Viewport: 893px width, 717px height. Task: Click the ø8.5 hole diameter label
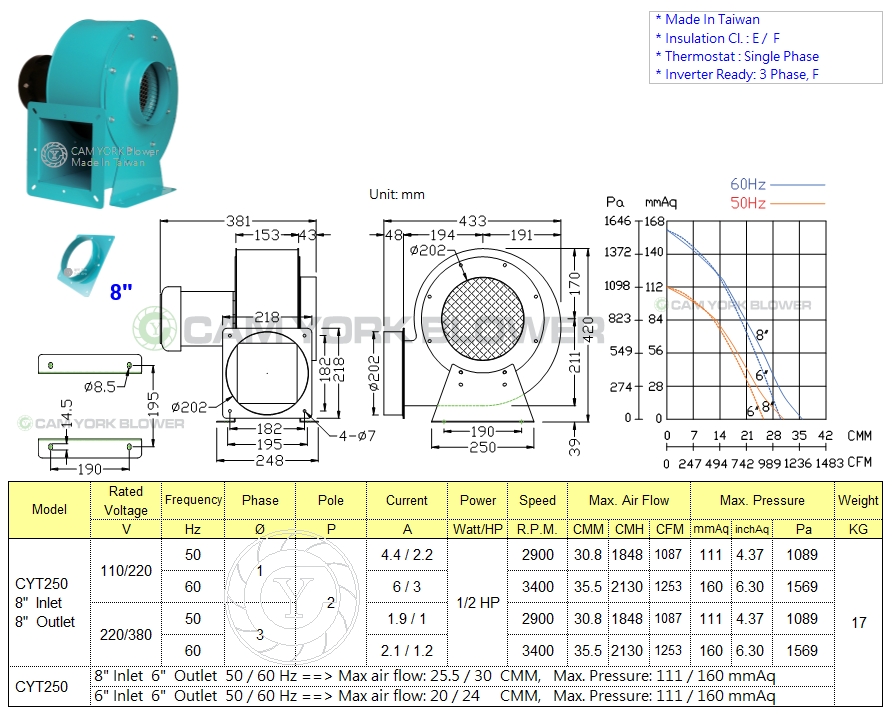(100, 387)
